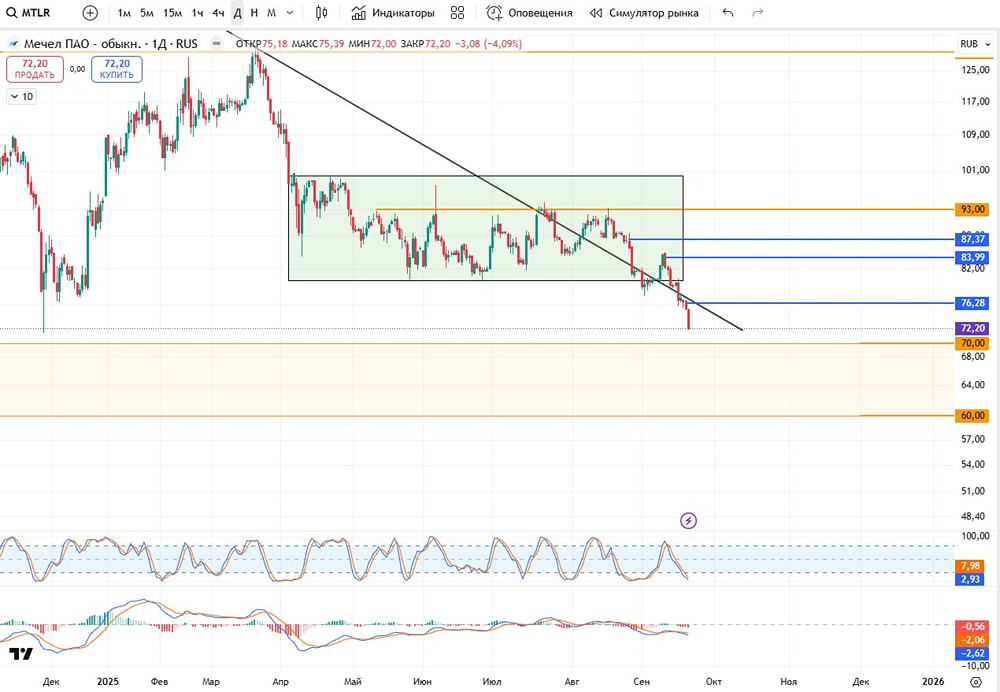This screenshot has height=692, width=1000.
Task: Click 2026 on time axis
Action: [x=934, y=682]
